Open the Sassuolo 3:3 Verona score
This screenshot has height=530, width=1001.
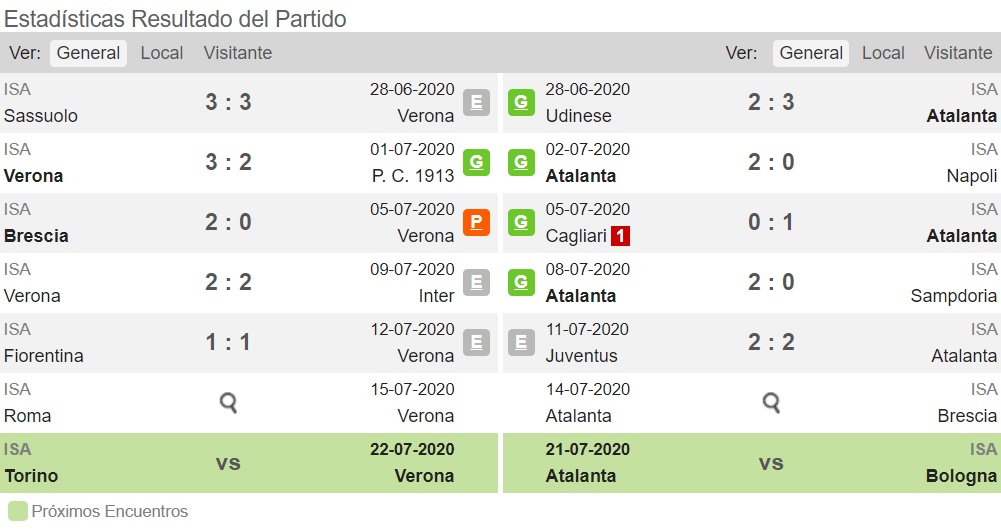pyautogui.click(x=228, y=102)
